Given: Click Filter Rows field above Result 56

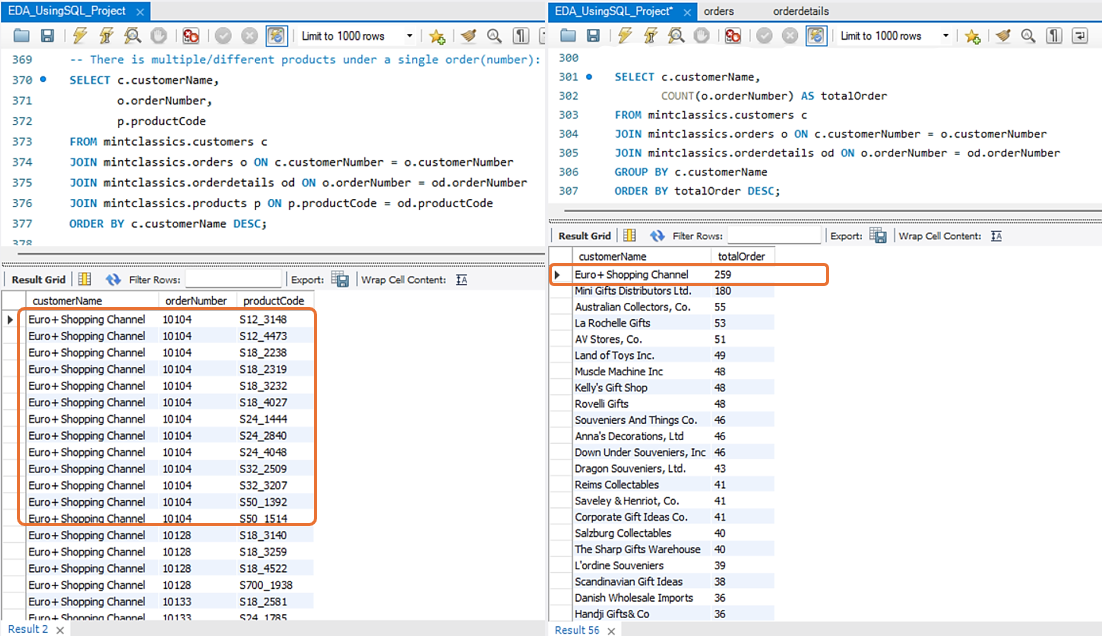Looking at the screenshot, I should pyautogui.click(x=774, y=236).
